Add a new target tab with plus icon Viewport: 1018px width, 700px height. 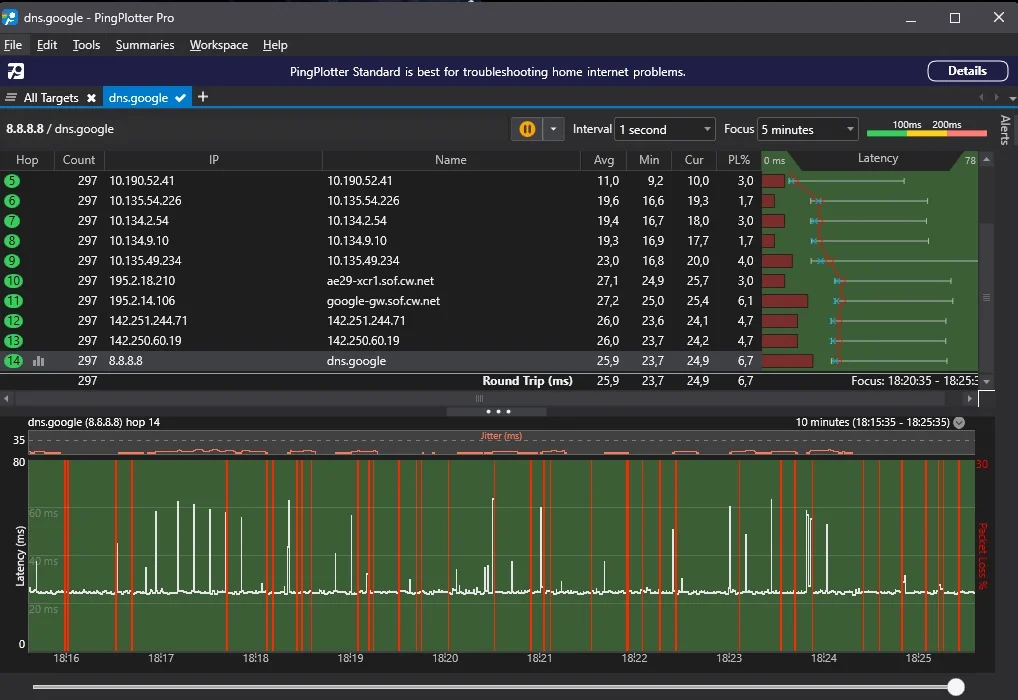[x=203, y=97]
